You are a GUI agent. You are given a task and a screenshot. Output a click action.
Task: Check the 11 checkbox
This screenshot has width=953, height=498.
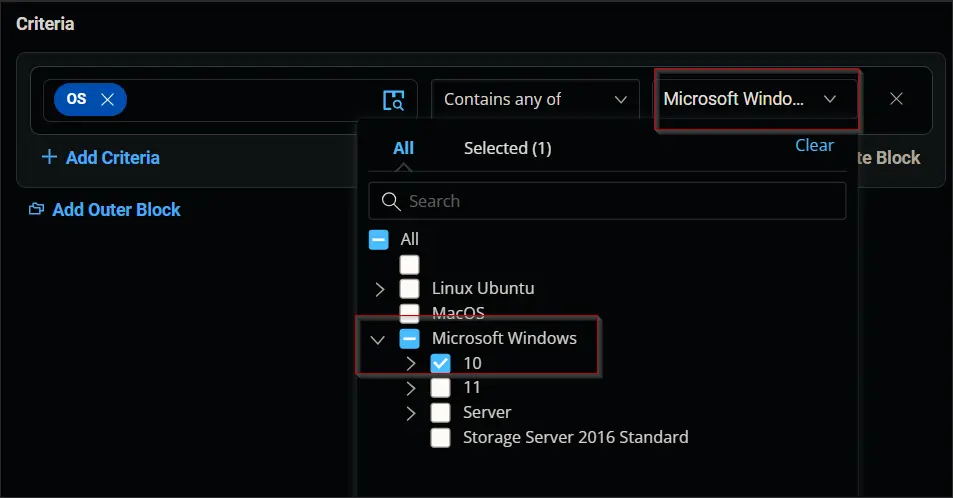coord(441,388)
